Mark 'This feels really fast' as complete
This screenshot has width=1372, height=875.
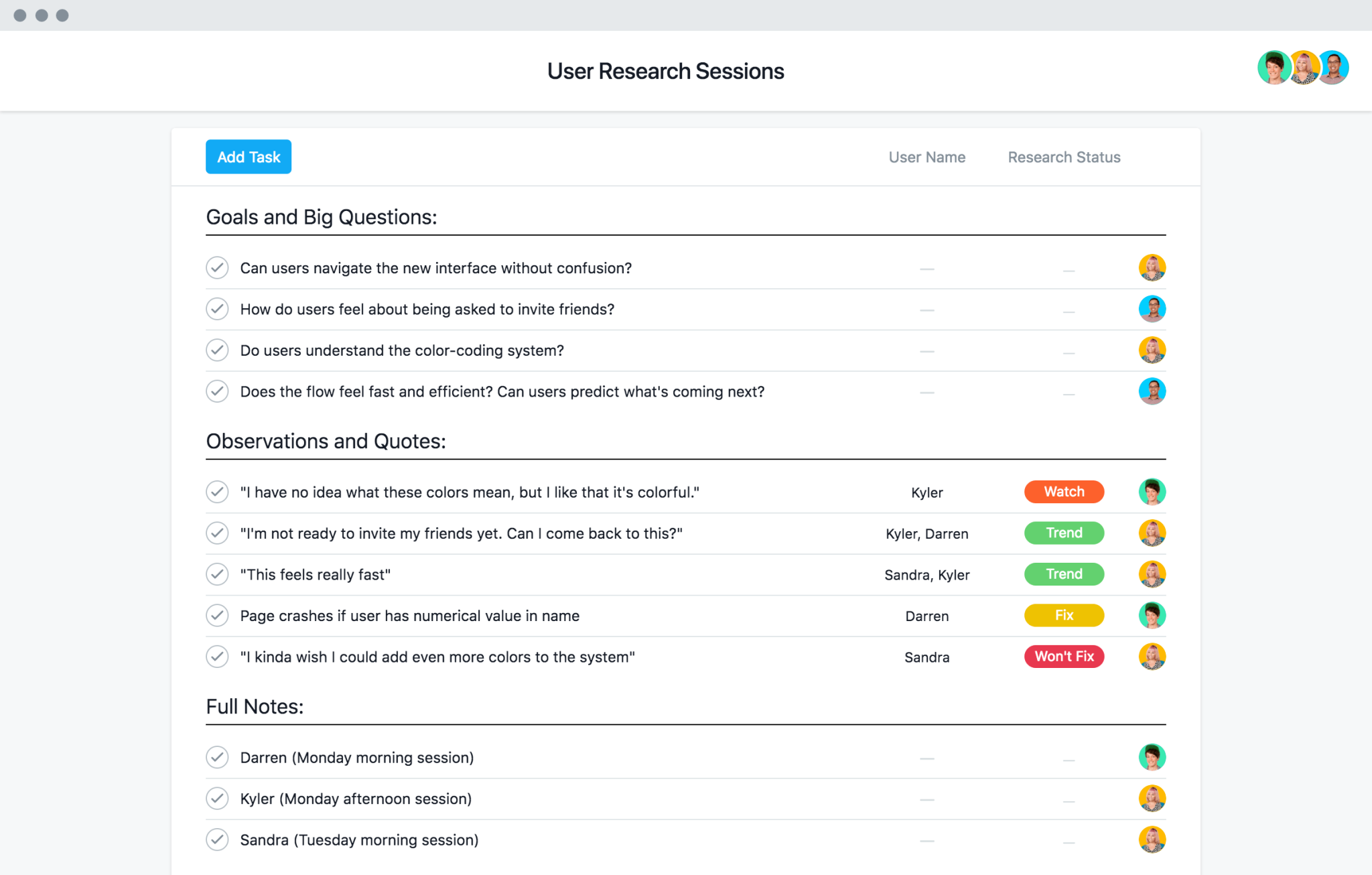[217, 574]
